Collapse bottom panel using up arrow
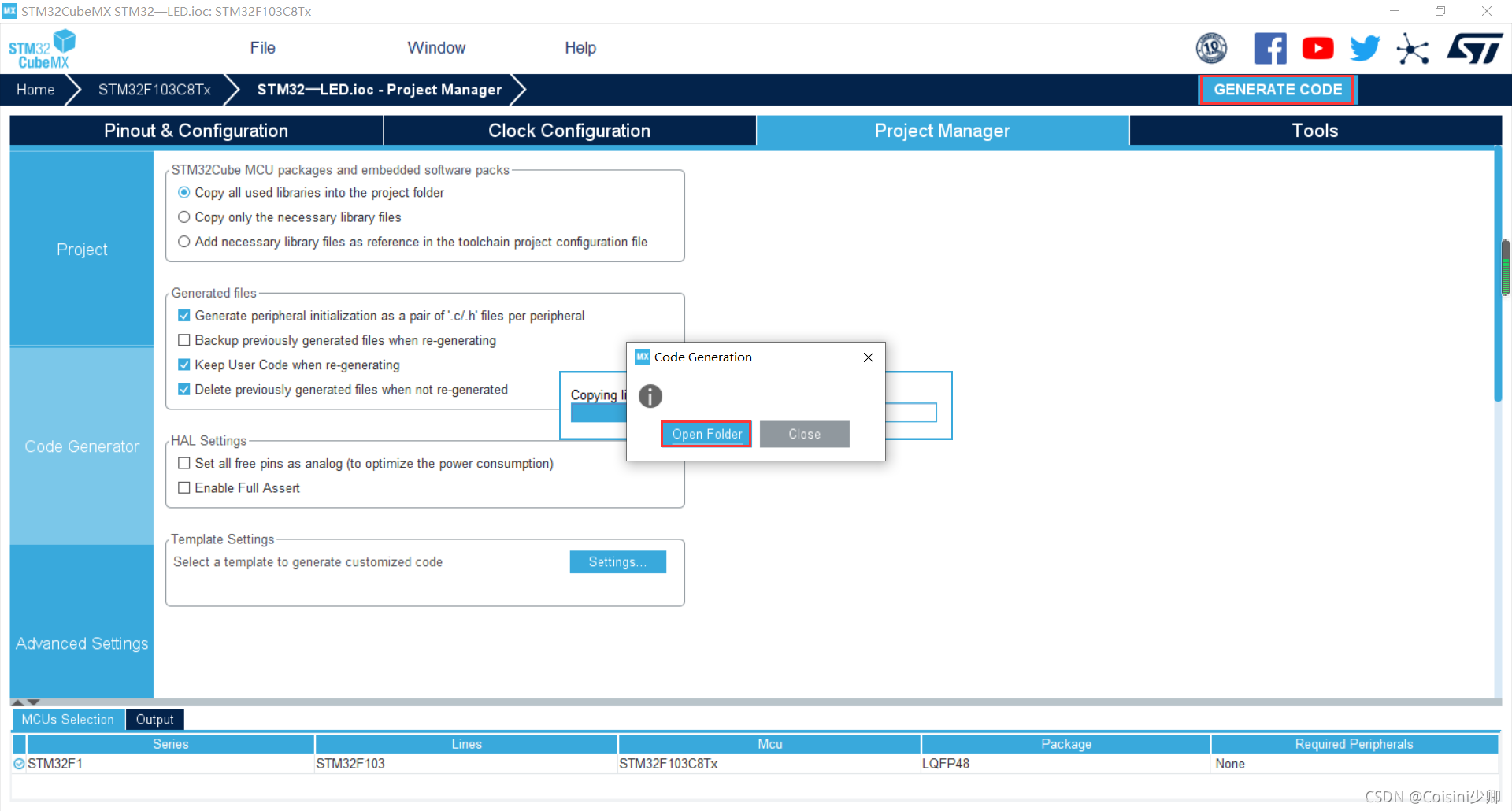This screenshot has width=1512, height=811. [x=17, y=702]
